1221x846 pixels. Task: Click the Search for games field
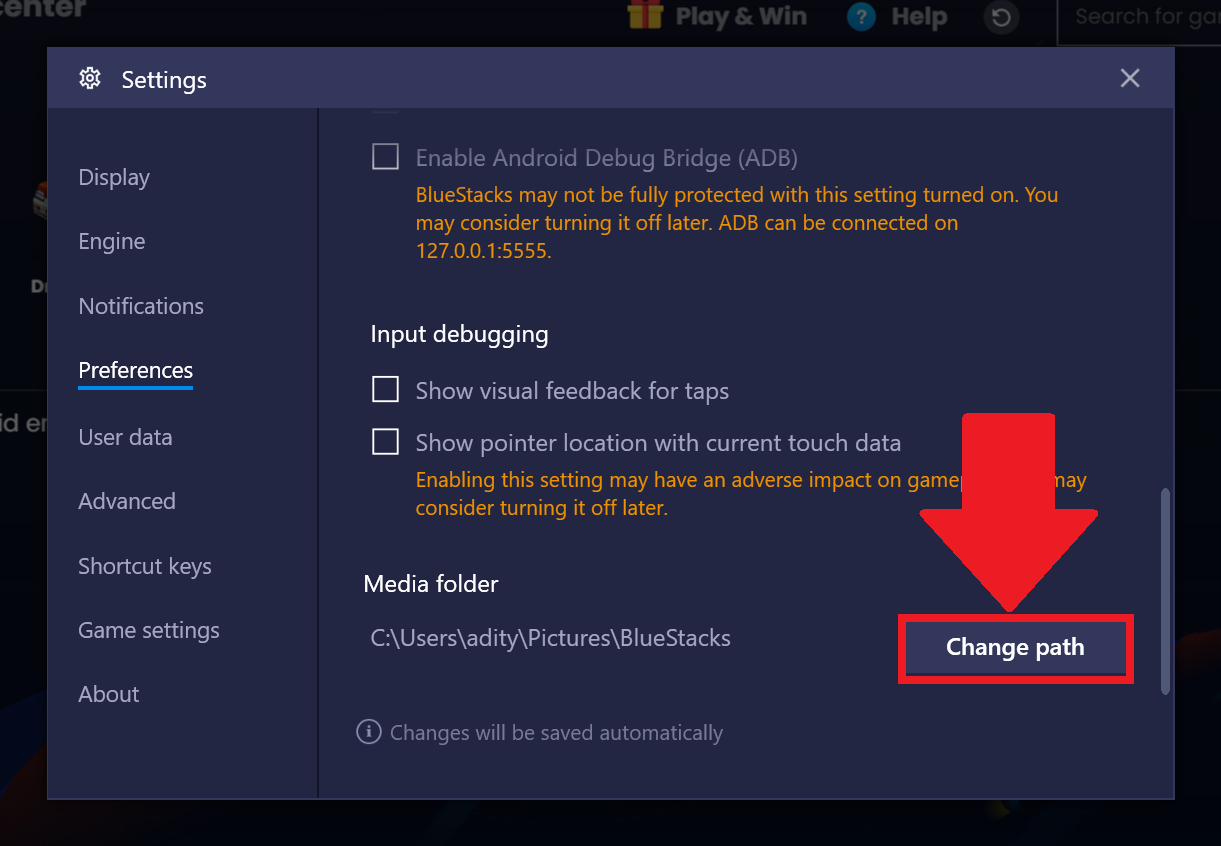coord(1140,17)
